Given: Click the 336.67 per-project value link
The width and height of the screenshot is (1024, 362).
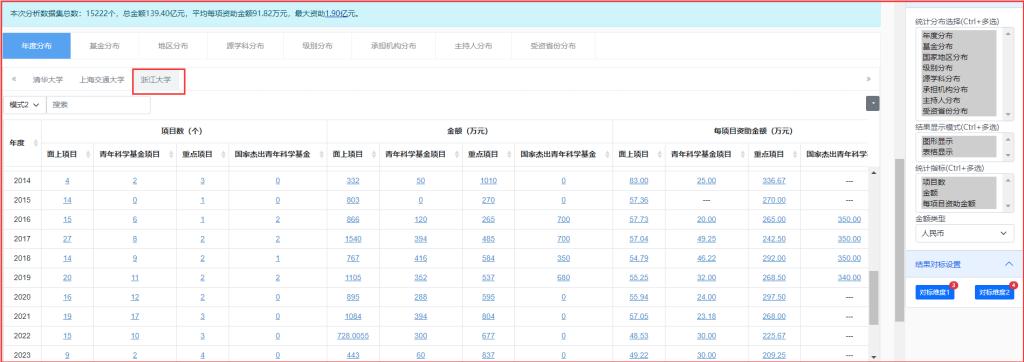Looking at the screenshot, I should 774,181.
